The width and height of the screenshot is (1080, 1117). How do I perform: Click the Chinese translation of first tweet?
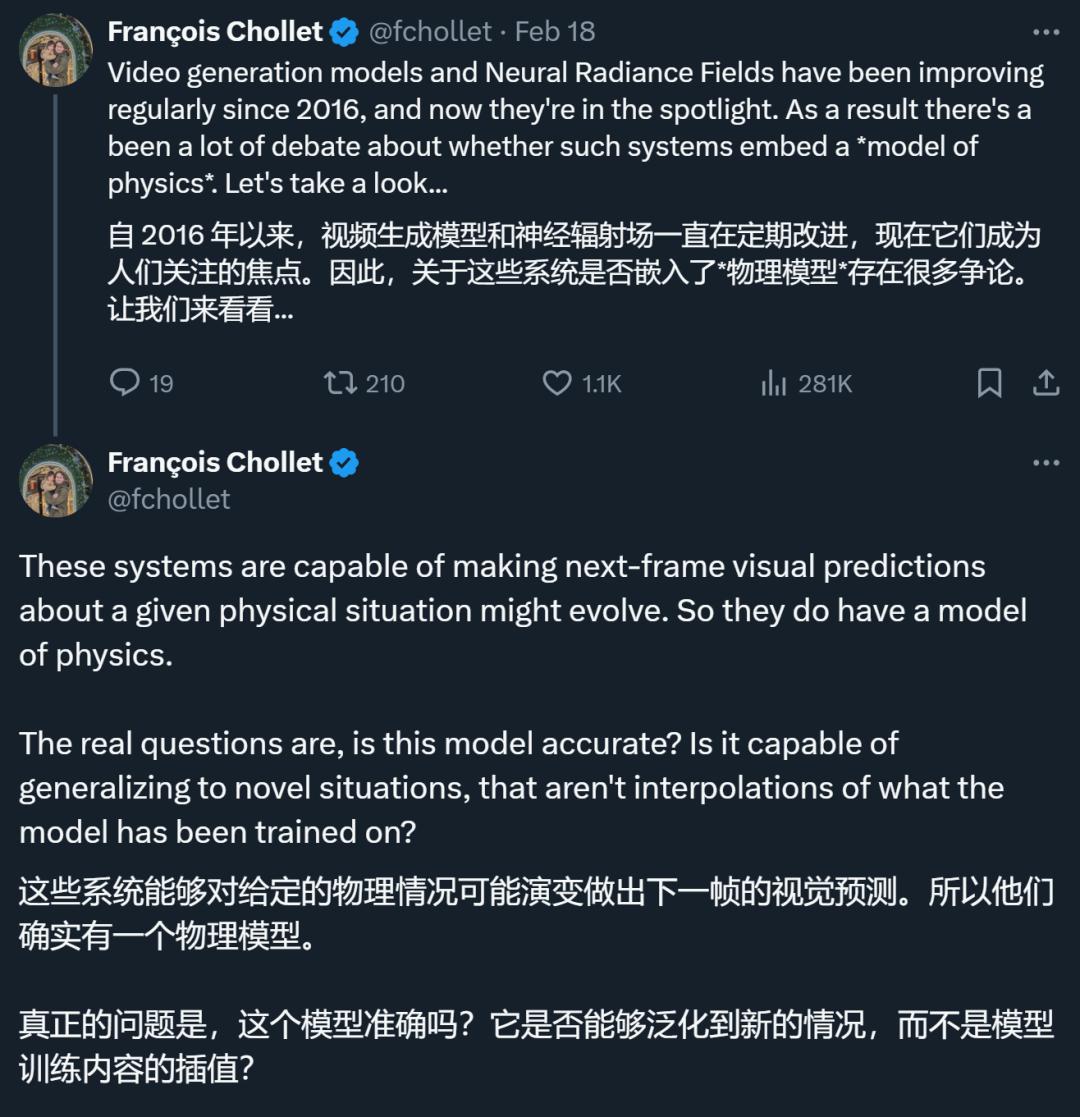574,273
